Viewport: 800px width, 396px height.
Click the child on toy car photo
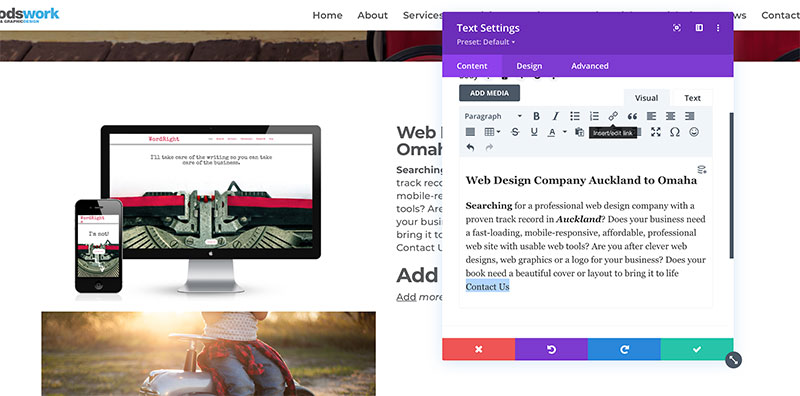pos(208,354)
